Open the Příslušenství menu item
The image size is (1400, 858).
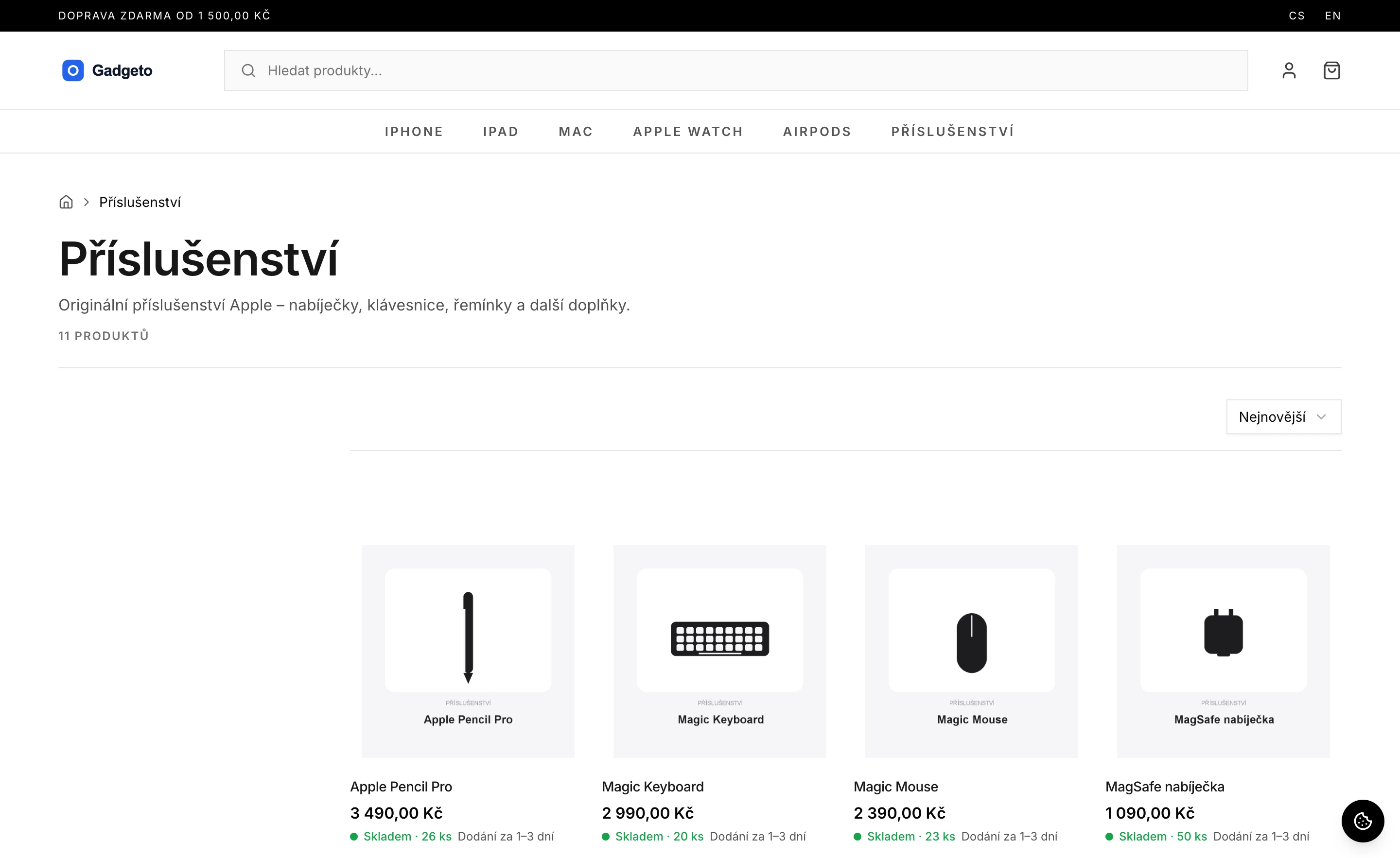coord(953,132)
